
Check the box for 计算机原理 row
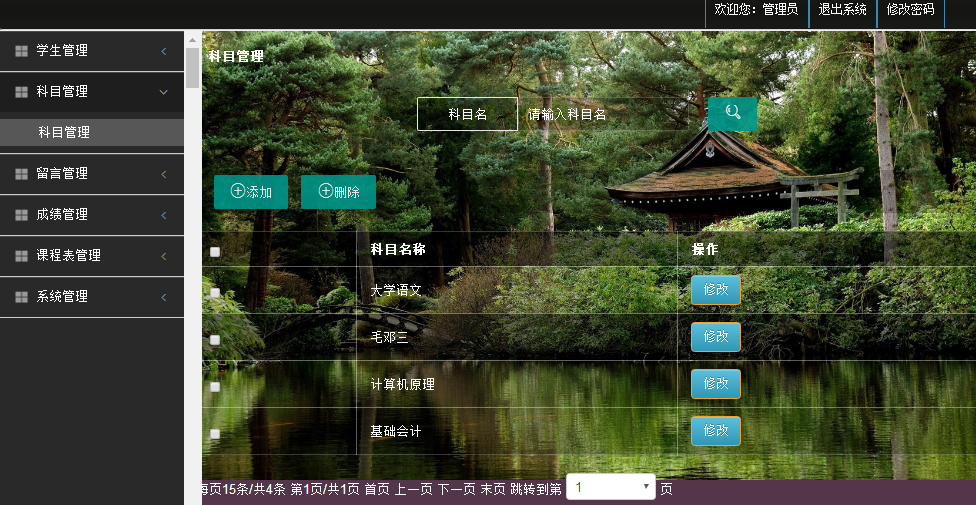pos(215,387)
